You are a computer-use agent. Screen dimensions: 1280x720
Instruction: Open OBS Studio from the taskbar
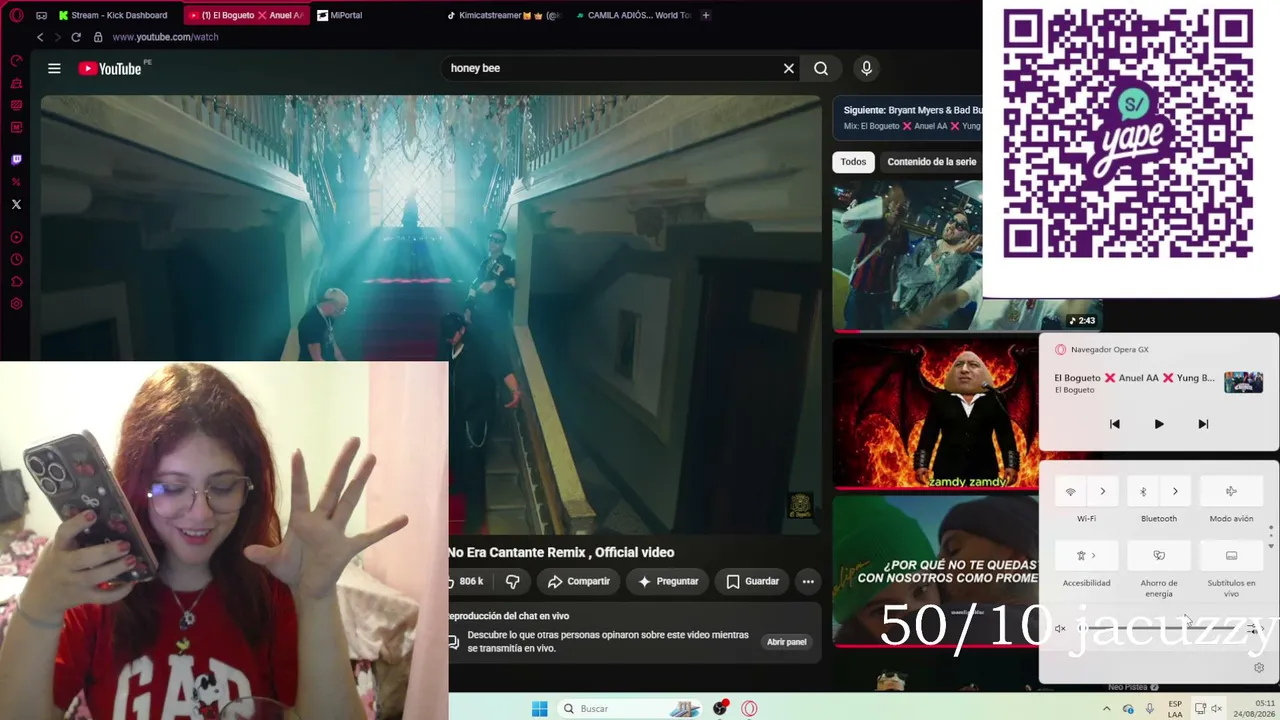[x=720, y=708]
